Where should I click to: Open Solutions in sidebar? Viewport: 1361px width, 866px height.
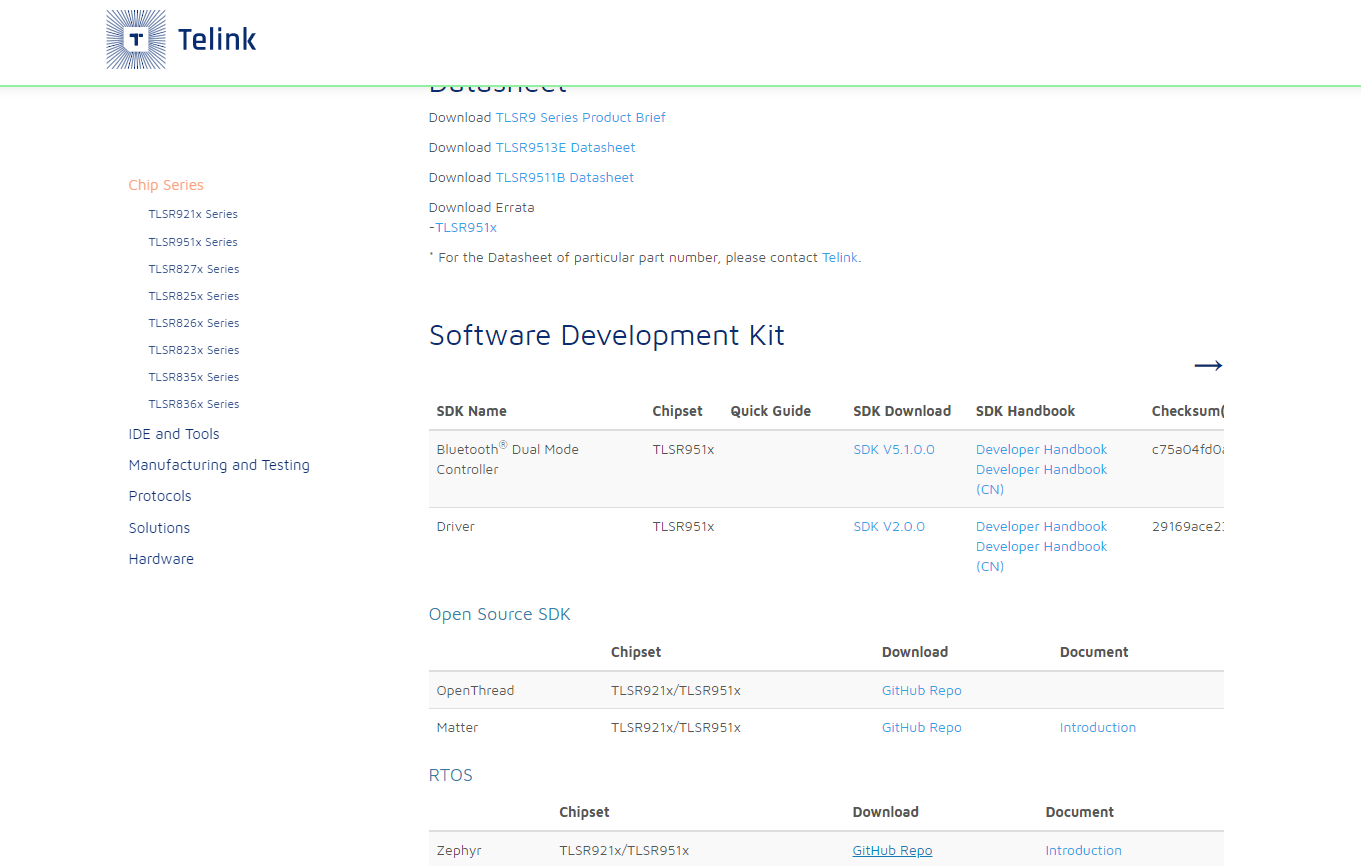(159, 528)
